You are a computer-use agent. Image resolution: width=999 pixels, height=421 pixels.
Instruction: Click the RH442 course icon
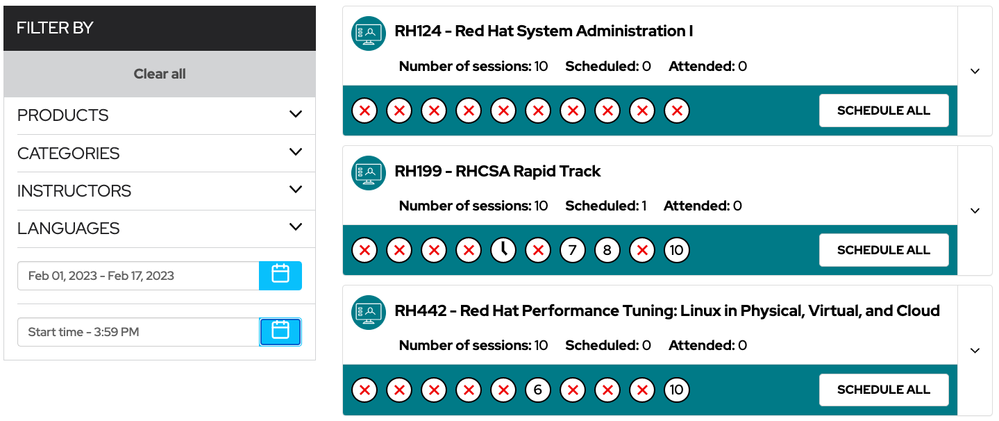(368, 312)
